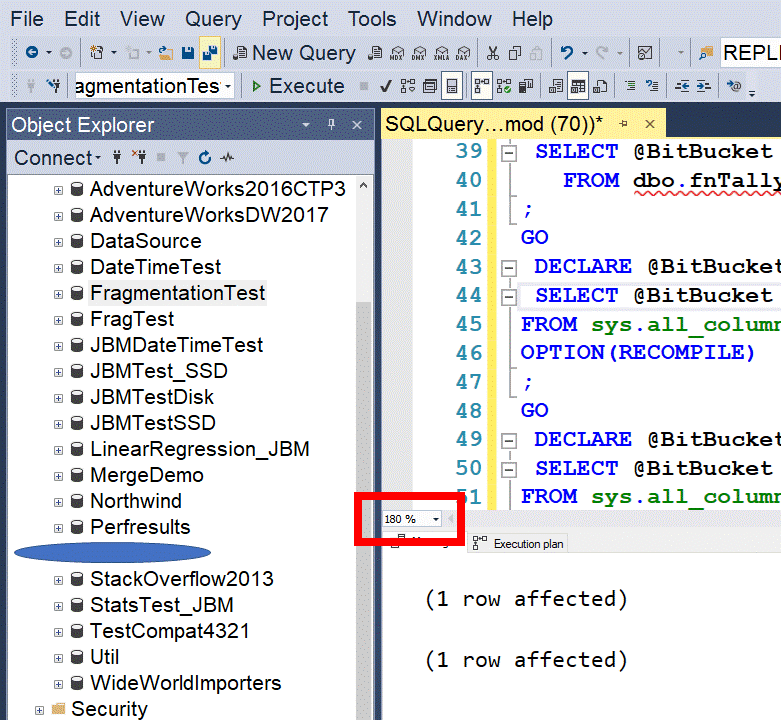Image resolution: width=781 pixels, height=720 pixels.
Task: Expand the Northwind database node
Action: (58, 502)
